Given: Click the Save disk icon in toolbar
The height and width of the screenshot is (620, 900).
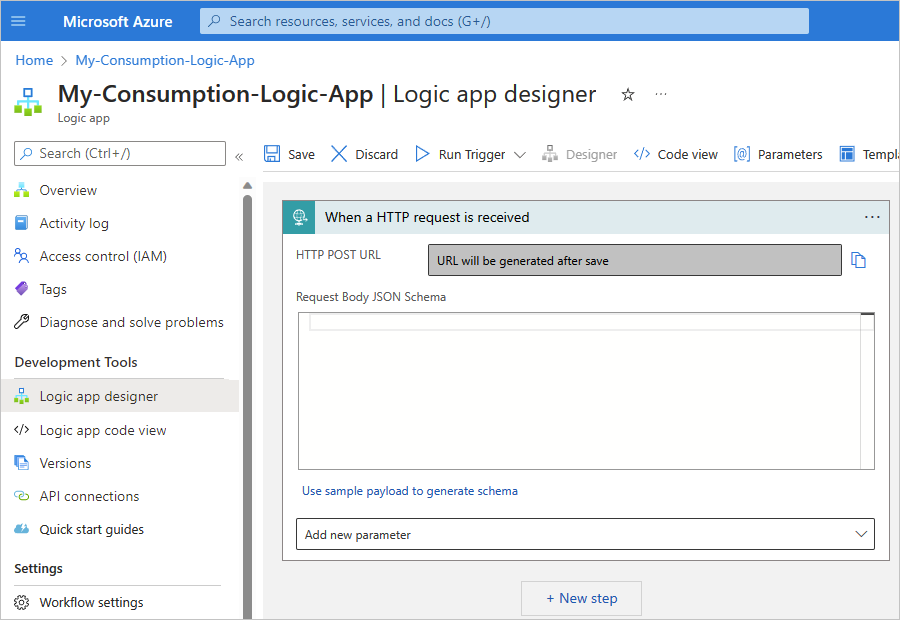Looking at the screenshot, I should pyautogui.click(x=272, y=154).
